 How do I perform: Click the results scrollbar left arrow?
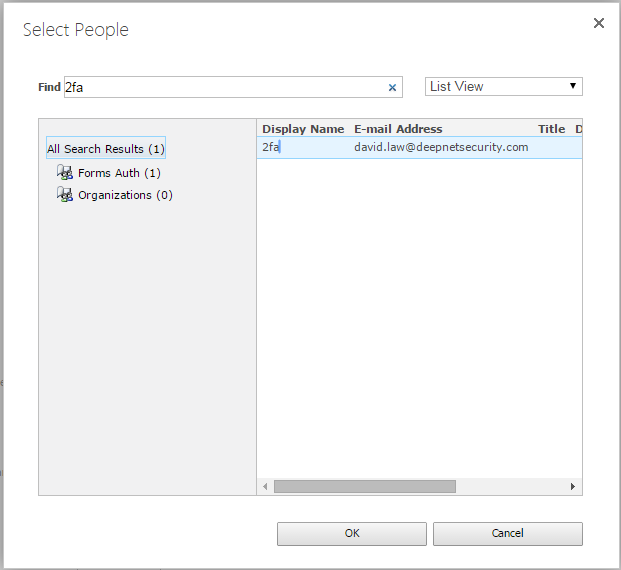point(265,486)
